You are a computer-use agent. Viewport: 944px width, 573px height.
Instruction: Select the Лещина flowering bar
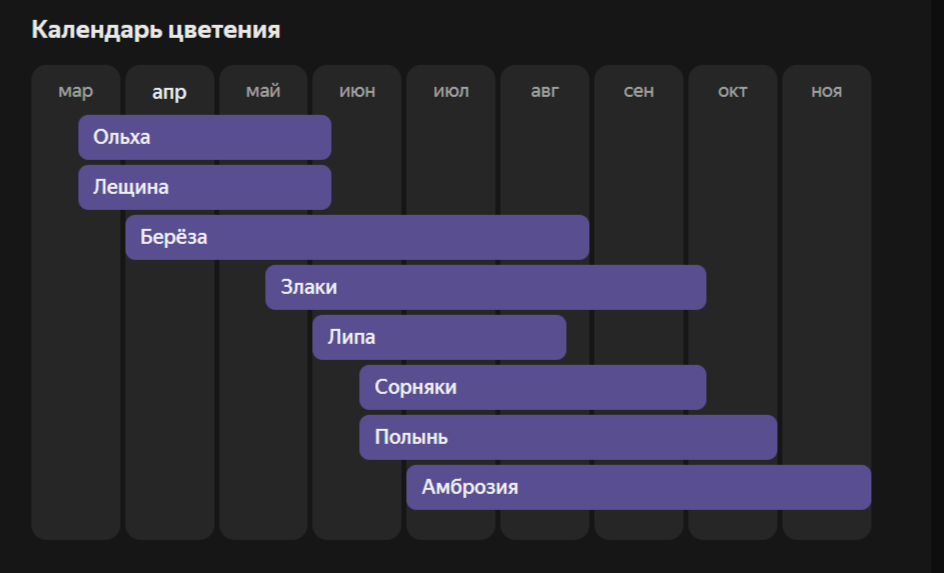coord(204,187)
